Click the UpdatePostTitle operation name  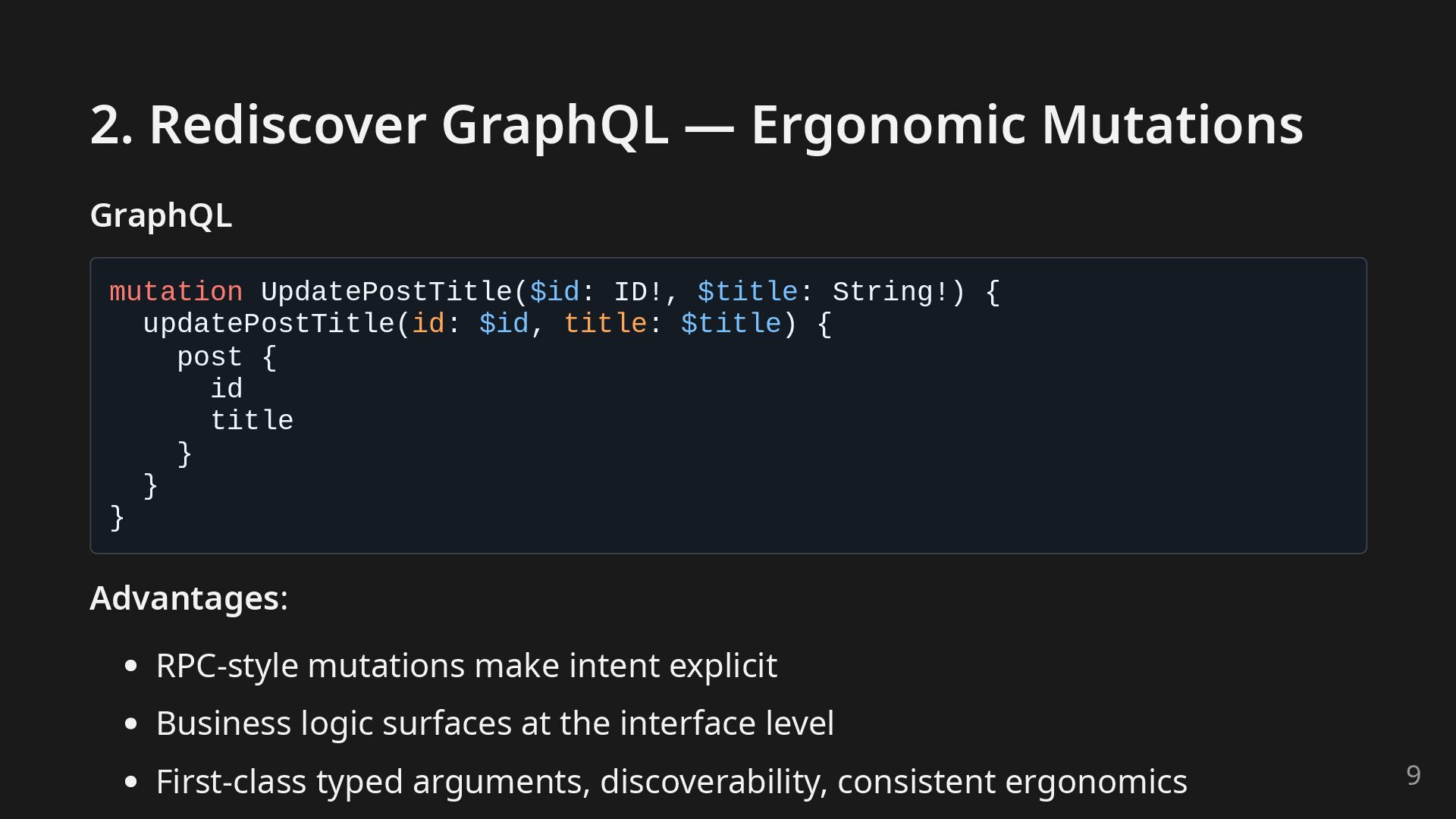(x=387, y=292)
